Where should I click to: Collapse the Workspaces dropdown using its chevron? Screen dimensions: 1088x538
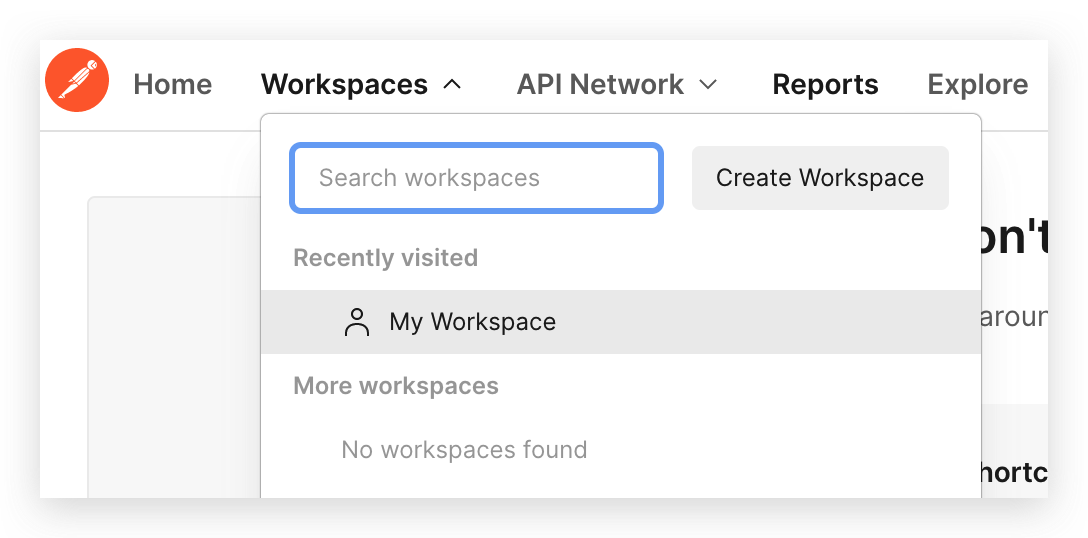pos(452,85)
